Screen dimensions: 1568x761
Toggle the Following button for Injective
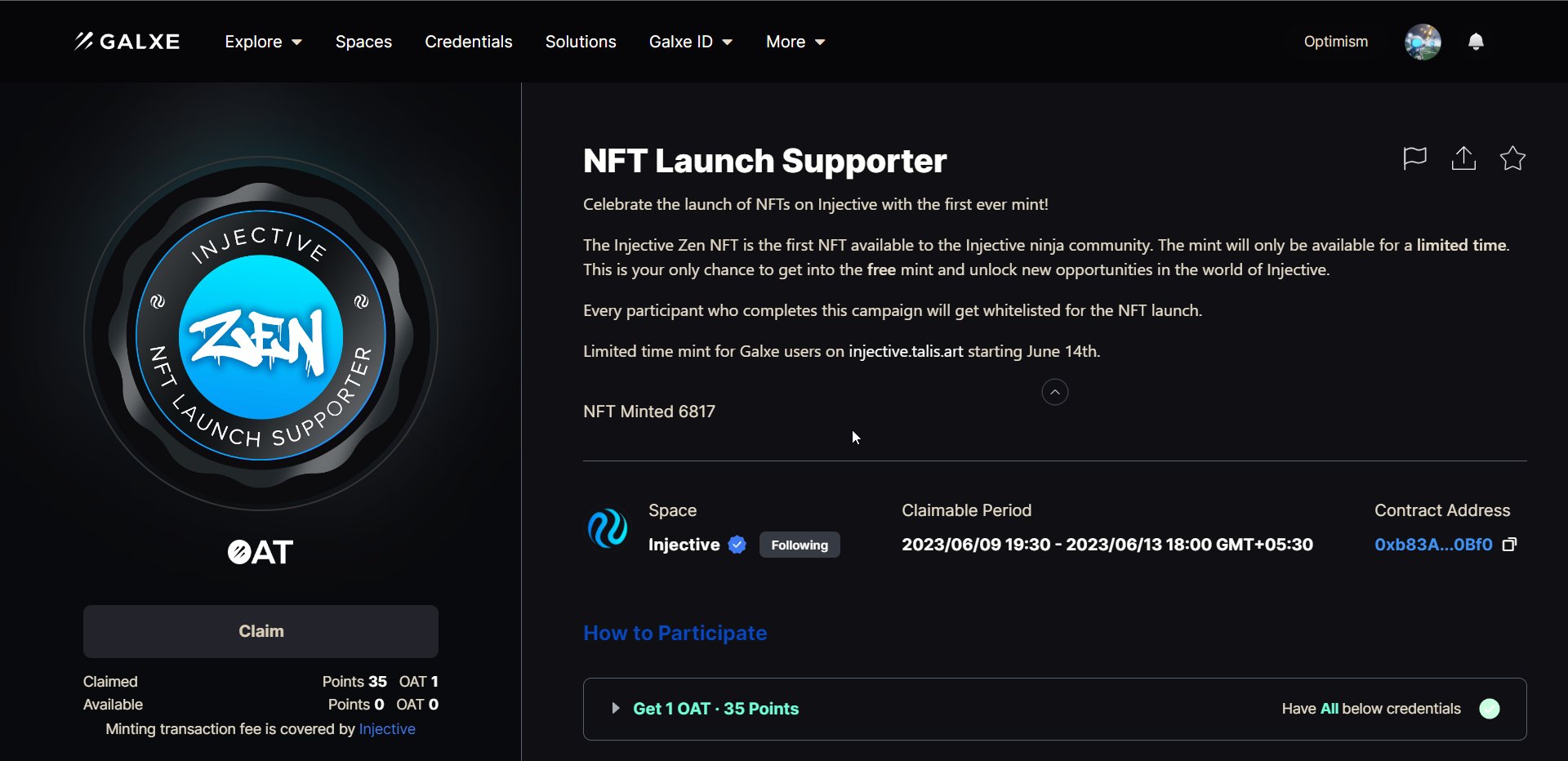800,545
